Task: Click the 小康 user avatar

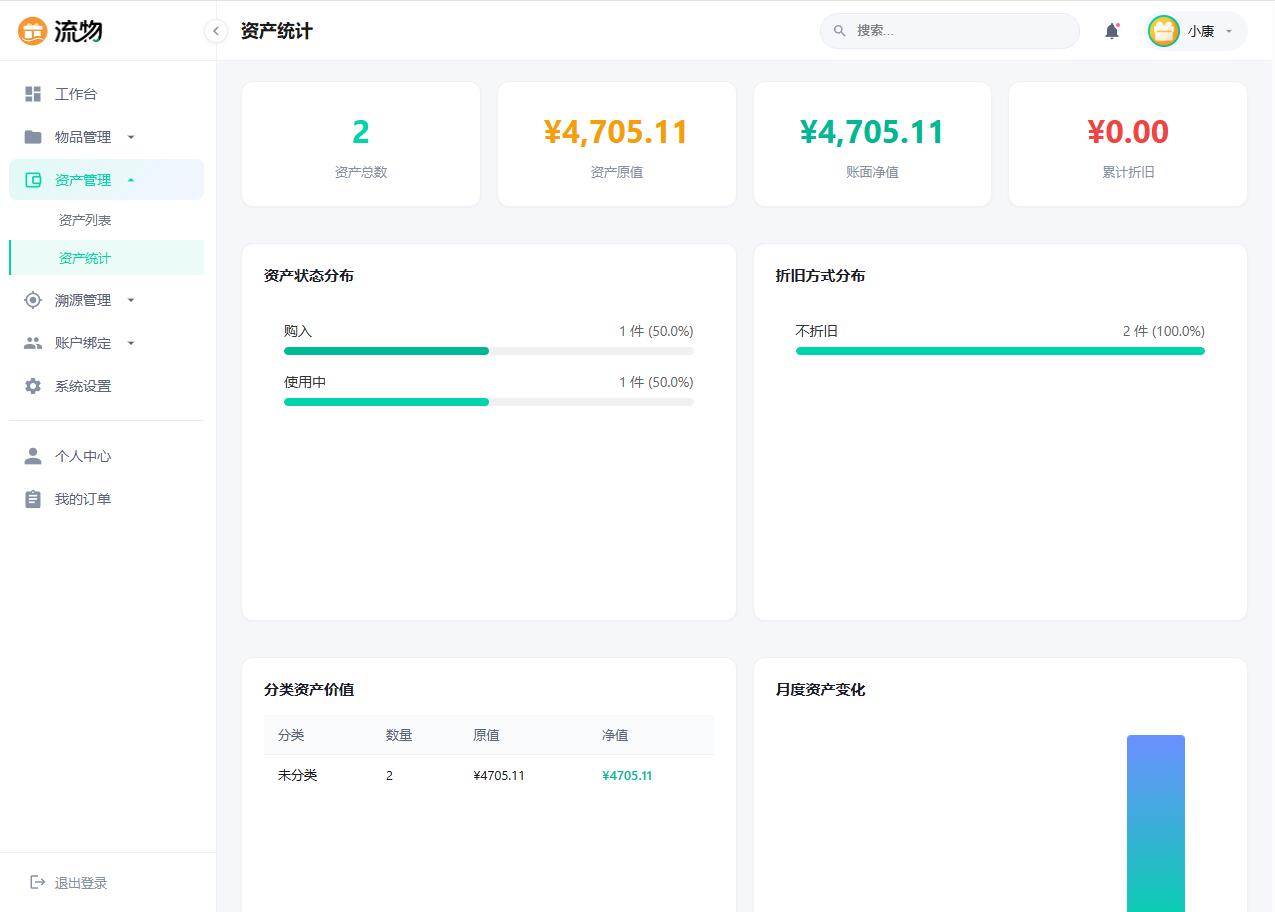Action: click(1164, 31)
